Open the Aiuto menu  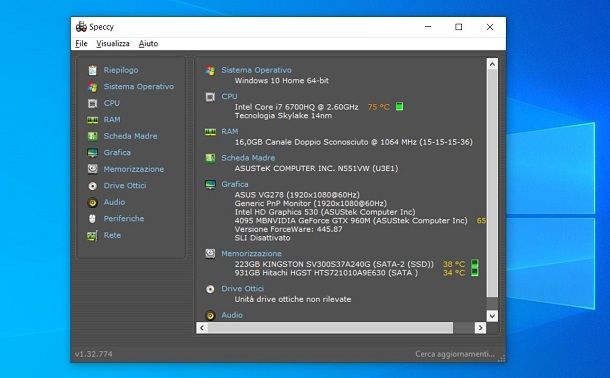click(148, 44)
